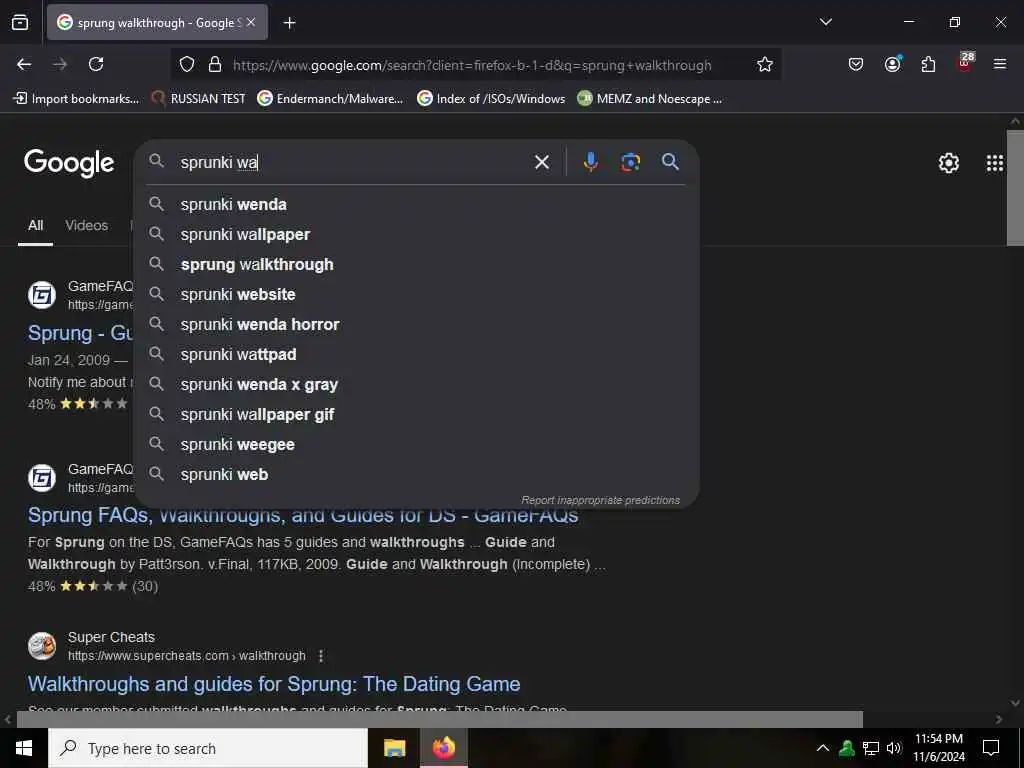
Task: Open File Explorer from the taskbar
Action: click(394, 748)
